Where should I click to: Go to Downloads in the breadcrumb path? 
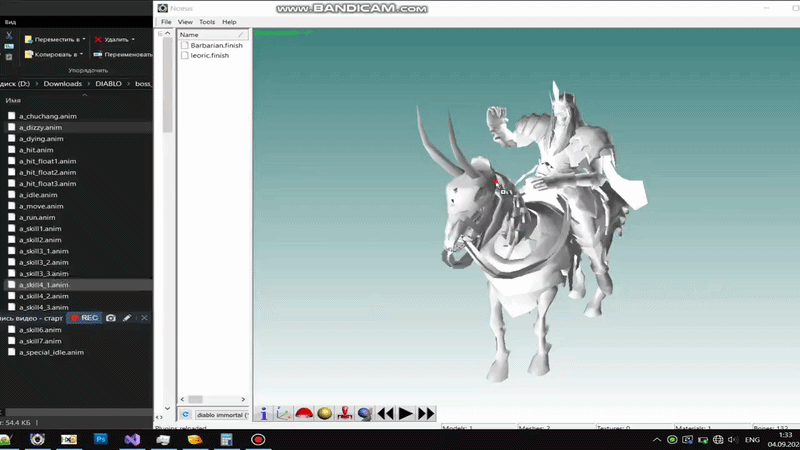62,84
